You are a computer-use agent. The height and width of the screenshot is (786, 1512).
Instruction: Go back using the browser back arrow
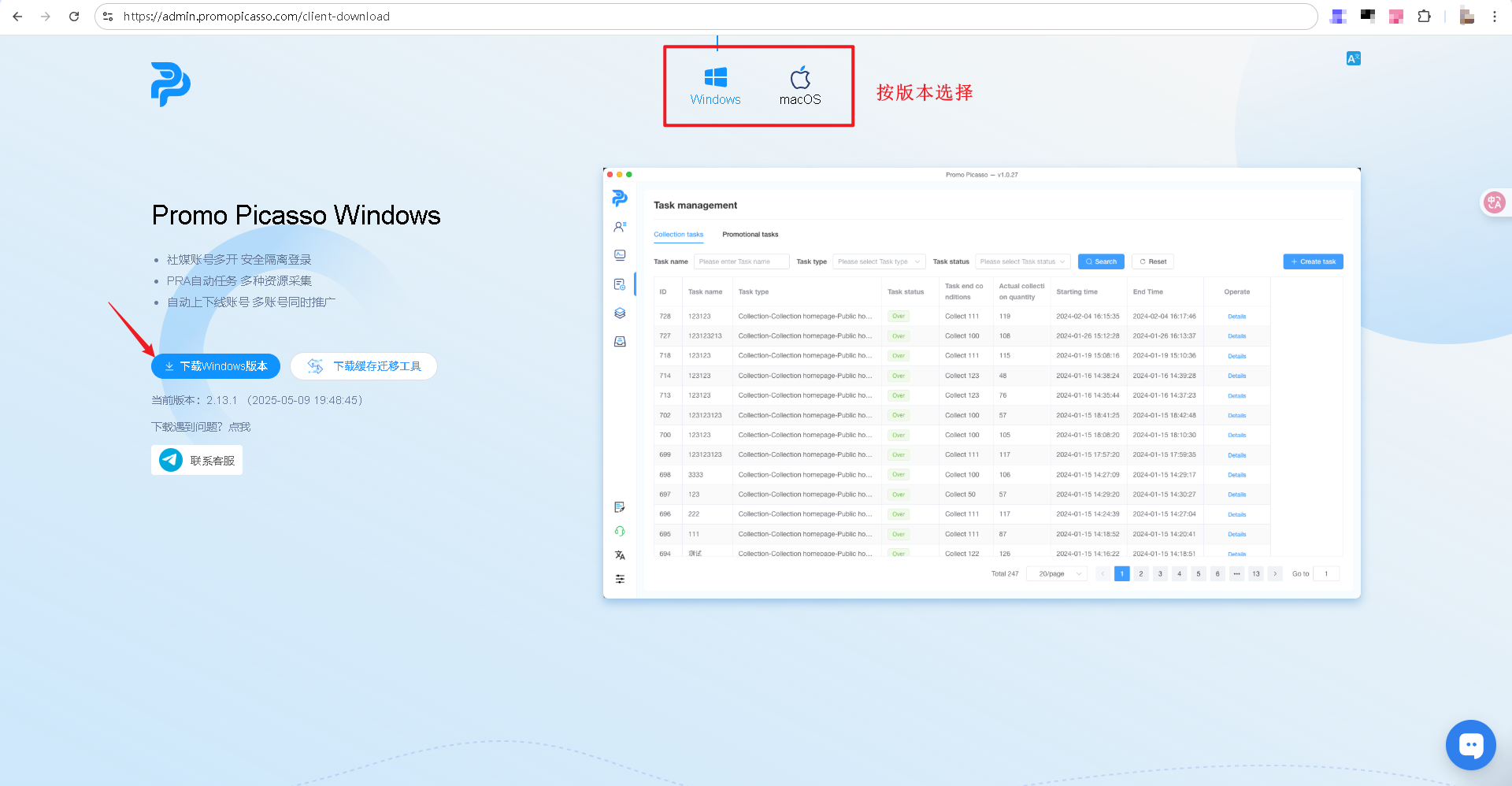click(x=17, y=17)
